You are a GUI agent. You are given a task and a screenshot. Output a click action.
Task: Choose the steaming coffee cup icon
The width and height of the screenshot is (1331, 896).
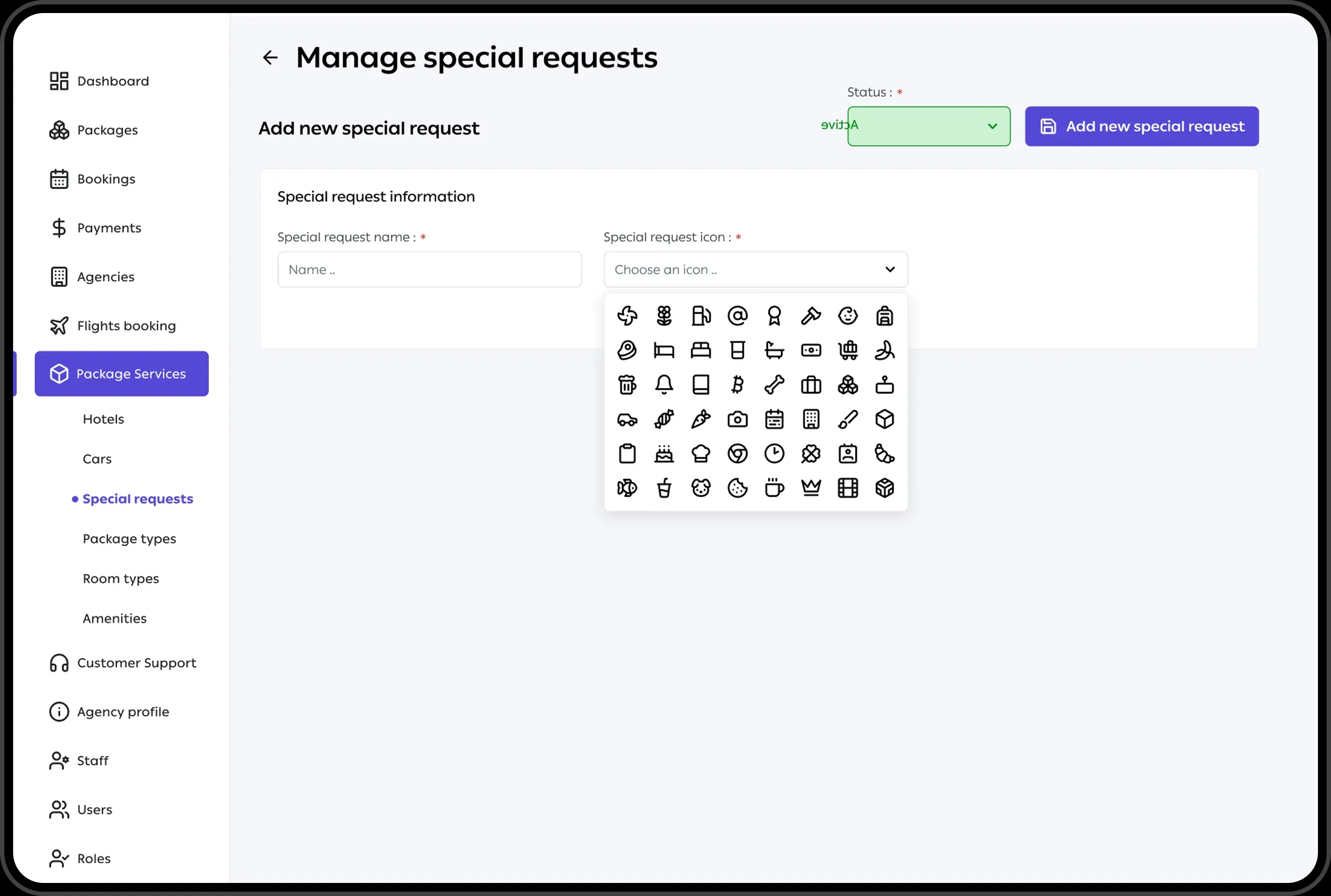774,488
